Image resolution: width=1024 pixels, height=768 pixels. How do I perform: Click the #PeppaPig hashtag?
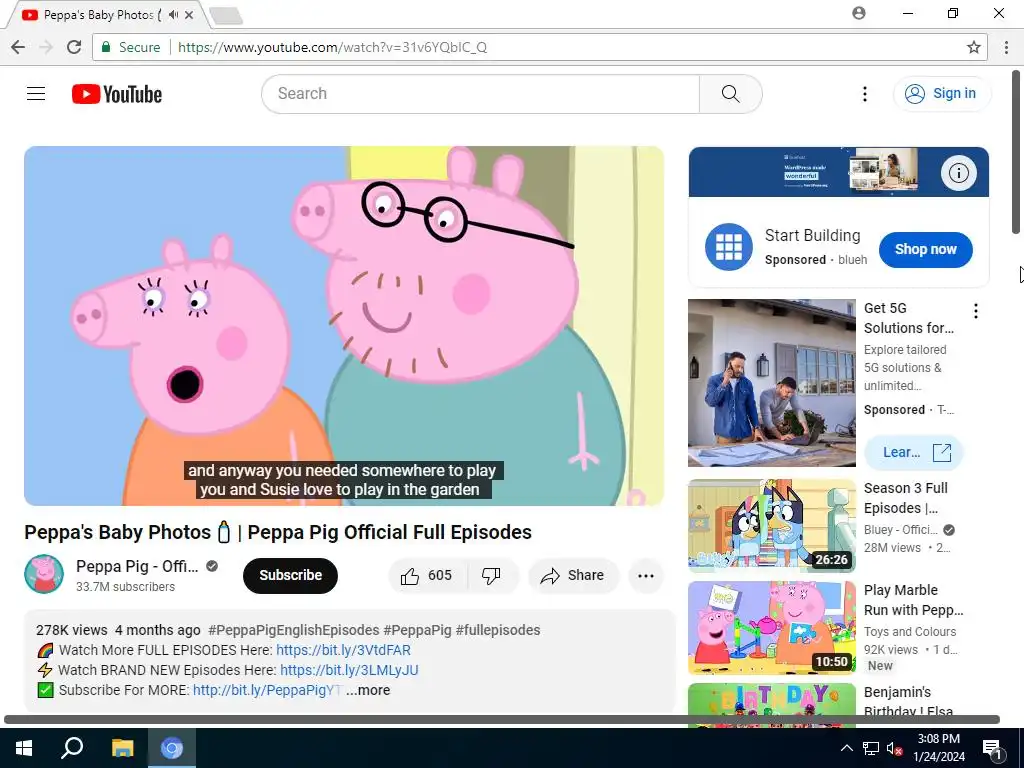tap(417, 630)
